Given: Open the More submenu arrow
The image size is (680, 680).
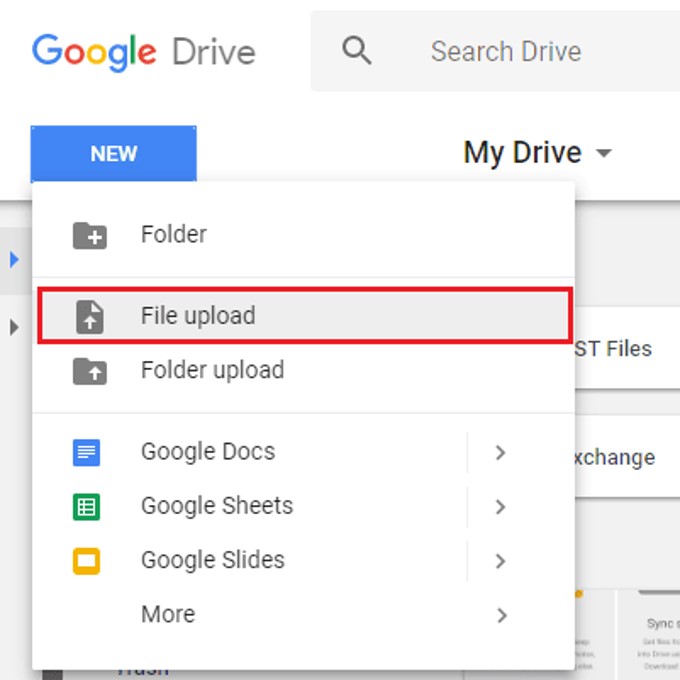Looking at the screenshot, I should pyautogui.click(x=502, y=615).
